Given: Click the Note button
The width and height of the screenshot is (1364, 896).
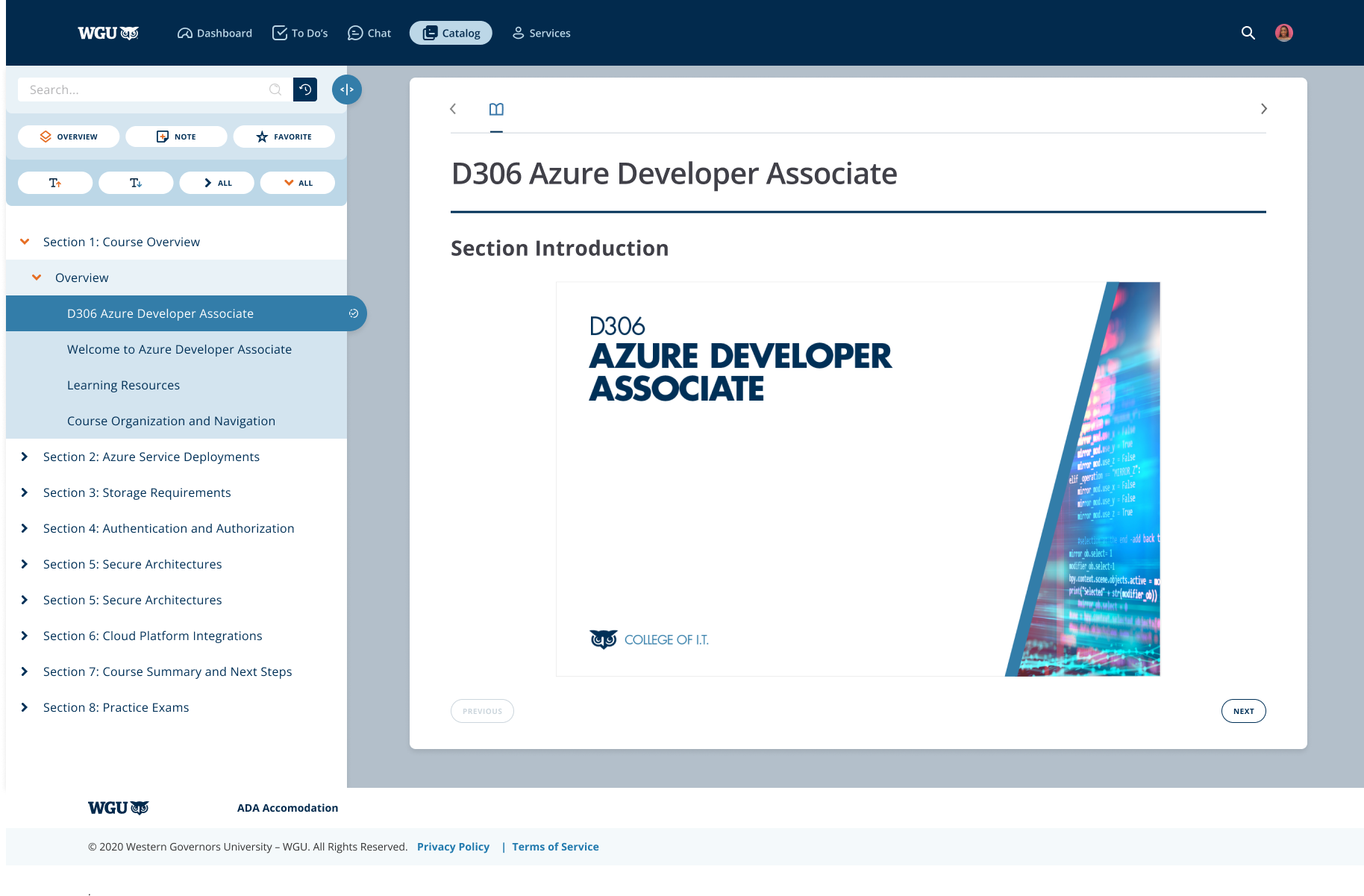Looking at the screenshot, I should [176, 137].
